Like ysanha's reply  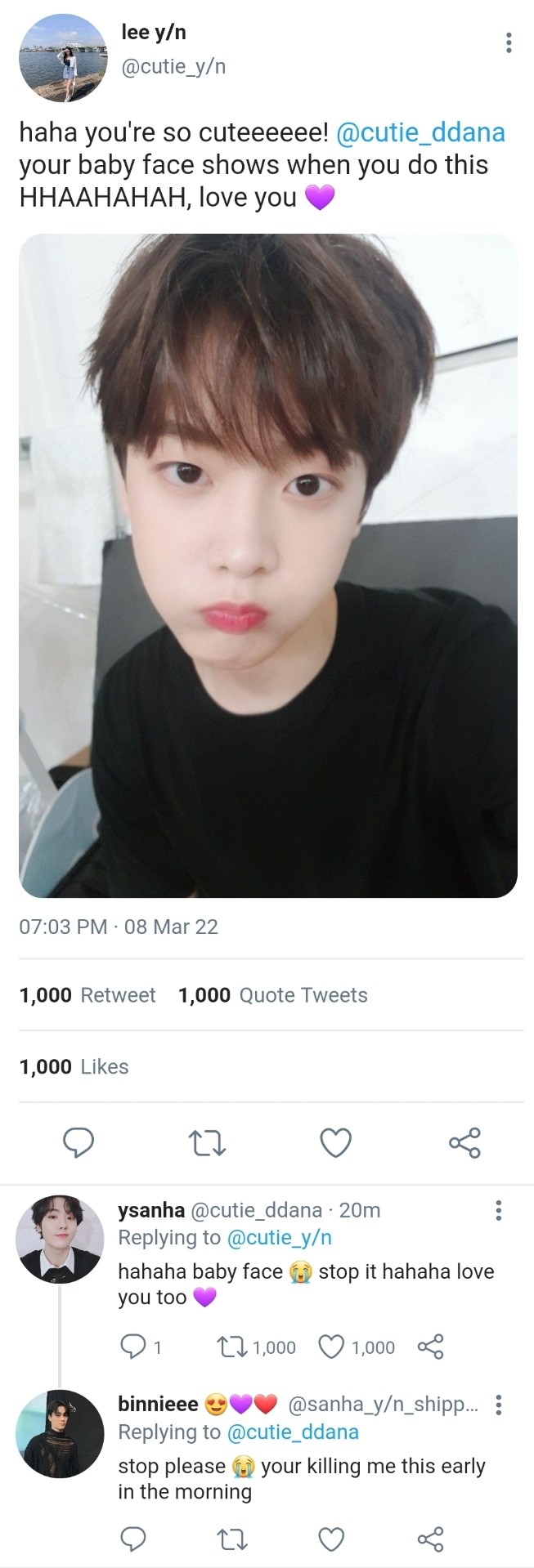coord(331,1347)
